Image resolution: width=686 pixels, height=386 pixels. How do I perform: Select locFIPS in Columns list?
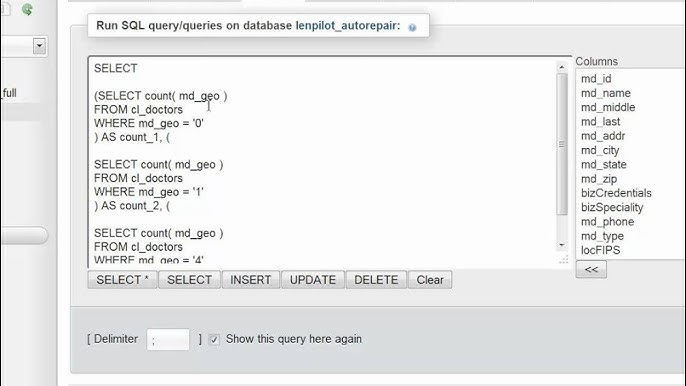click(600, 250)
